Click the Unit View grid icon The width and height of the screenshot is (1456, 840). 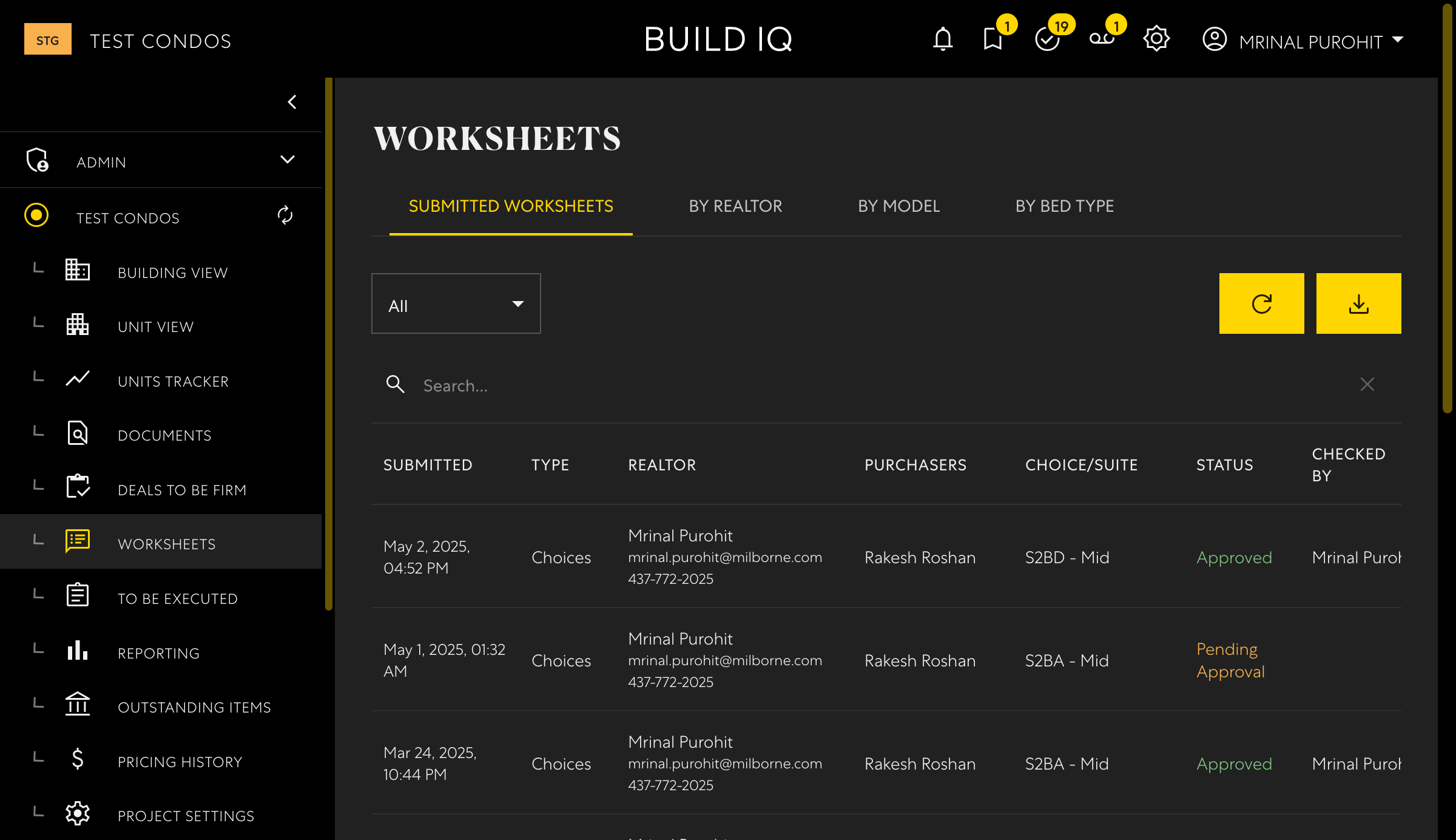pyautogui.click(x=78, y=324)
